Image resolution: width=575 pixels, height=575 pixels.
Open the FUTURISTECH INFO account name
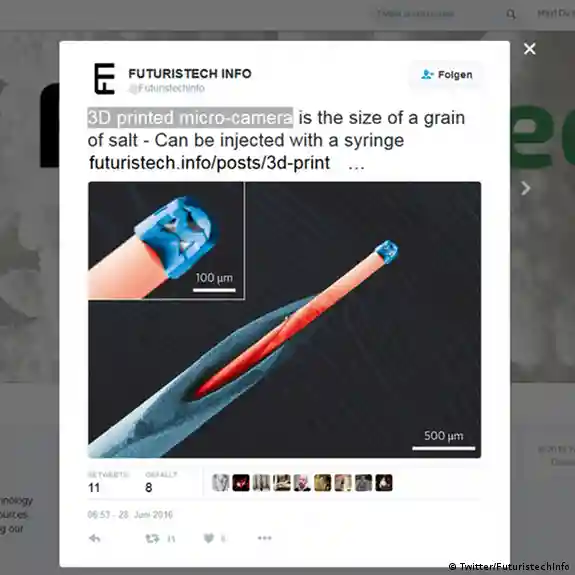point(190,74)
